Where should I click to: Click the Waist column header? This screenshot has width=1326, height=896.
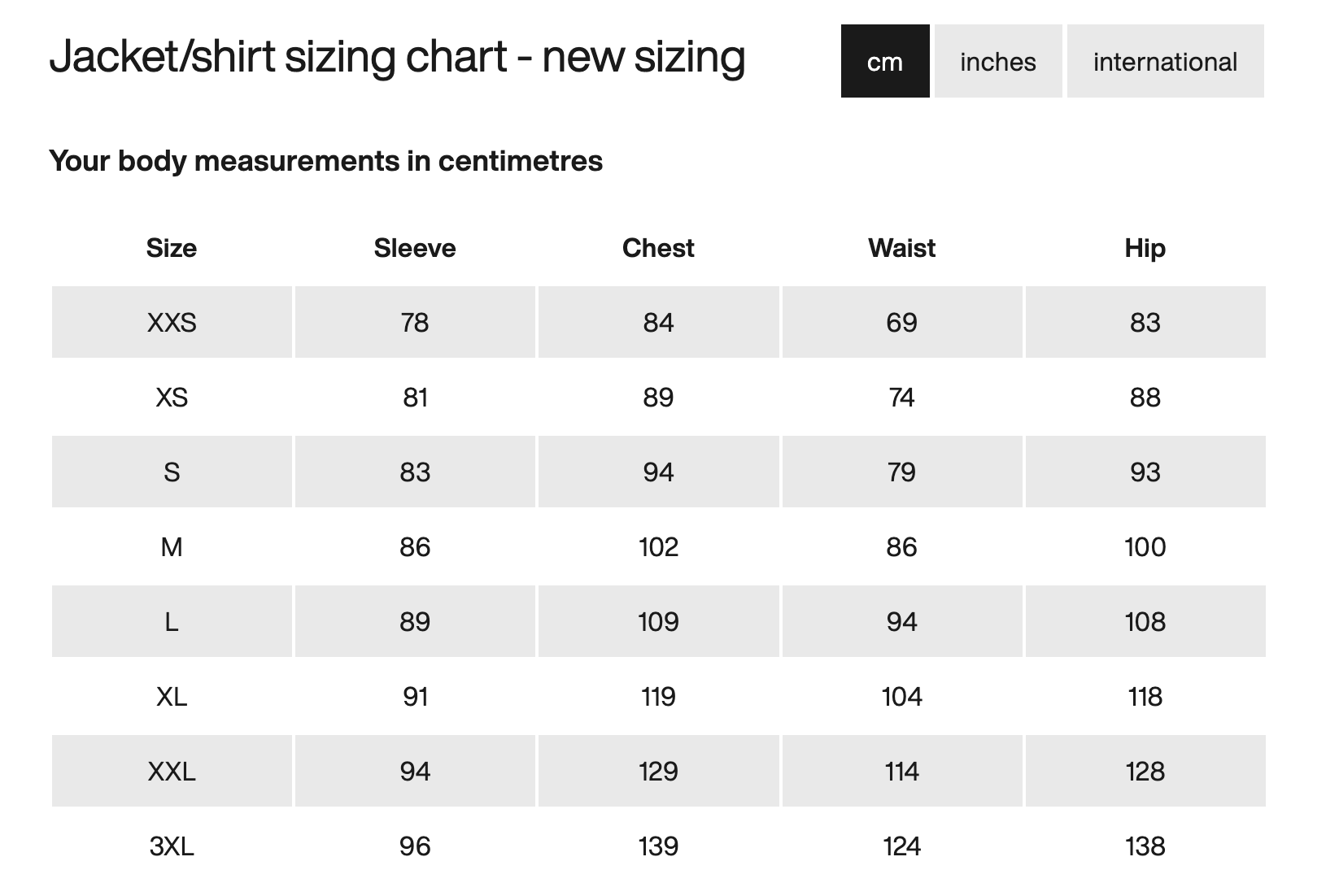pos(901,248)
